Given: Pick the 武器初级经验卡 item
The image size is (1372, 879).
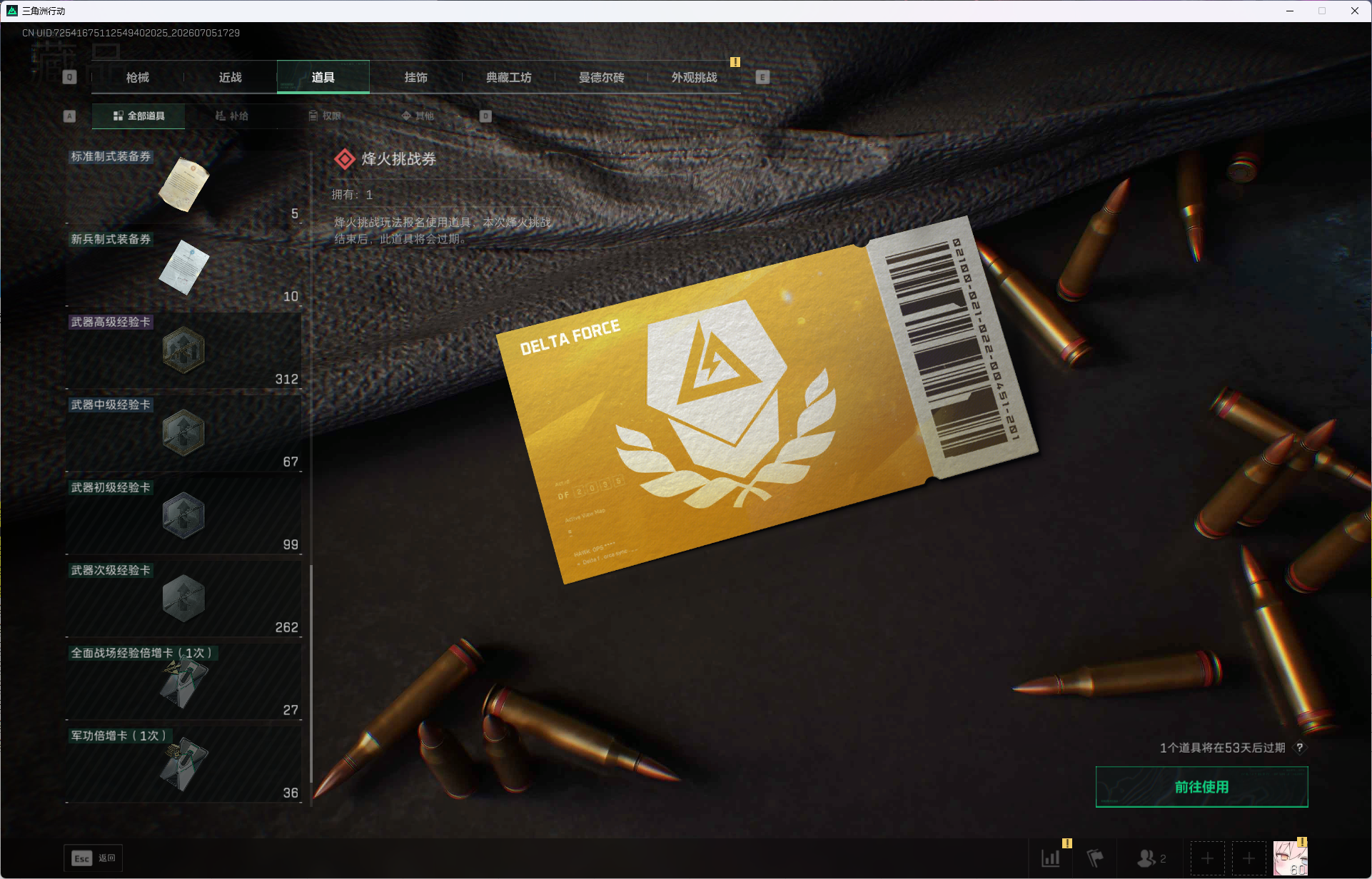Looking at the screenshot, I should (184, 517).
